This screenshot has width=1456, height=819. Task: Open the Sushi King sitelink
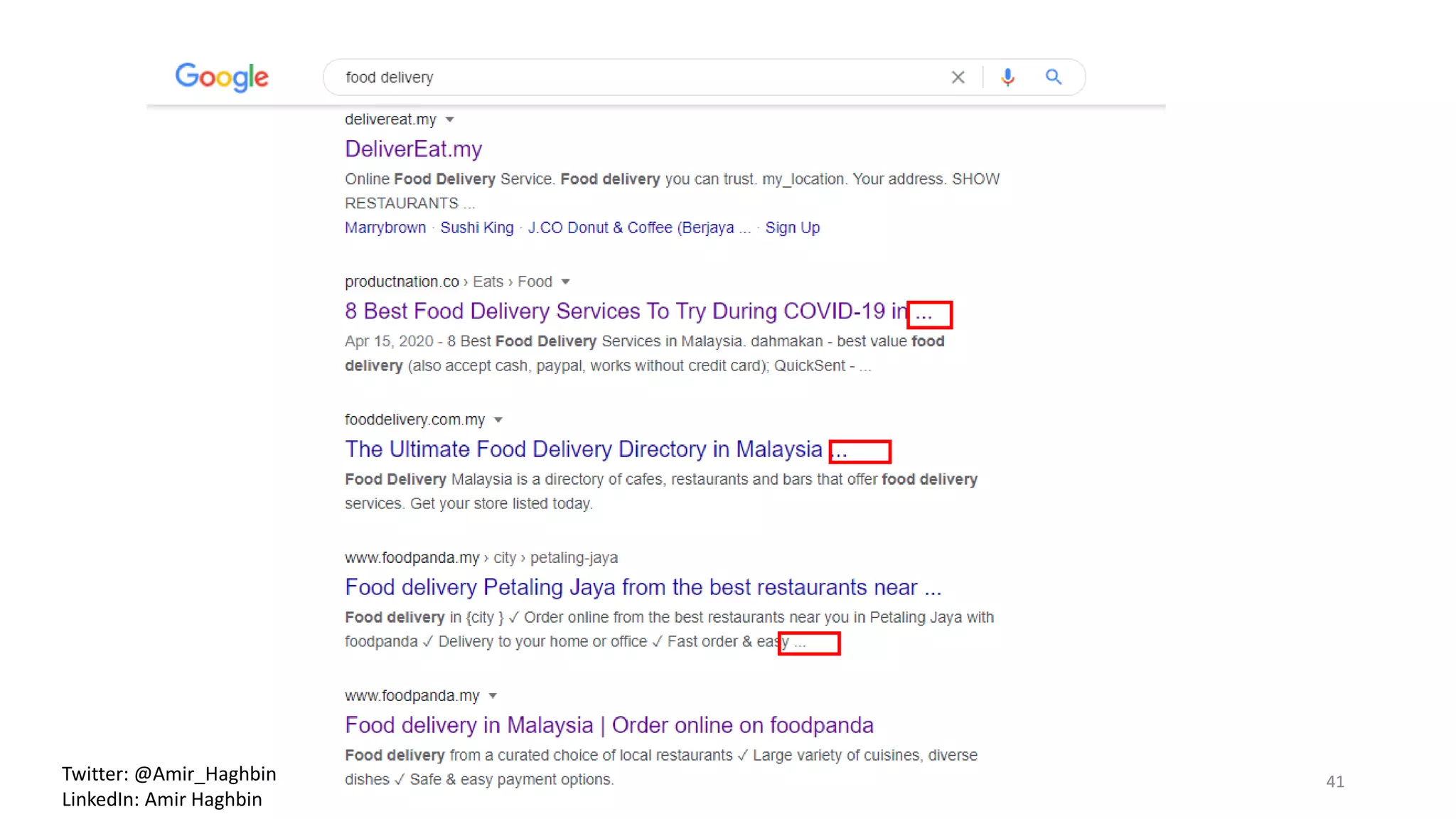pos(476,227)
